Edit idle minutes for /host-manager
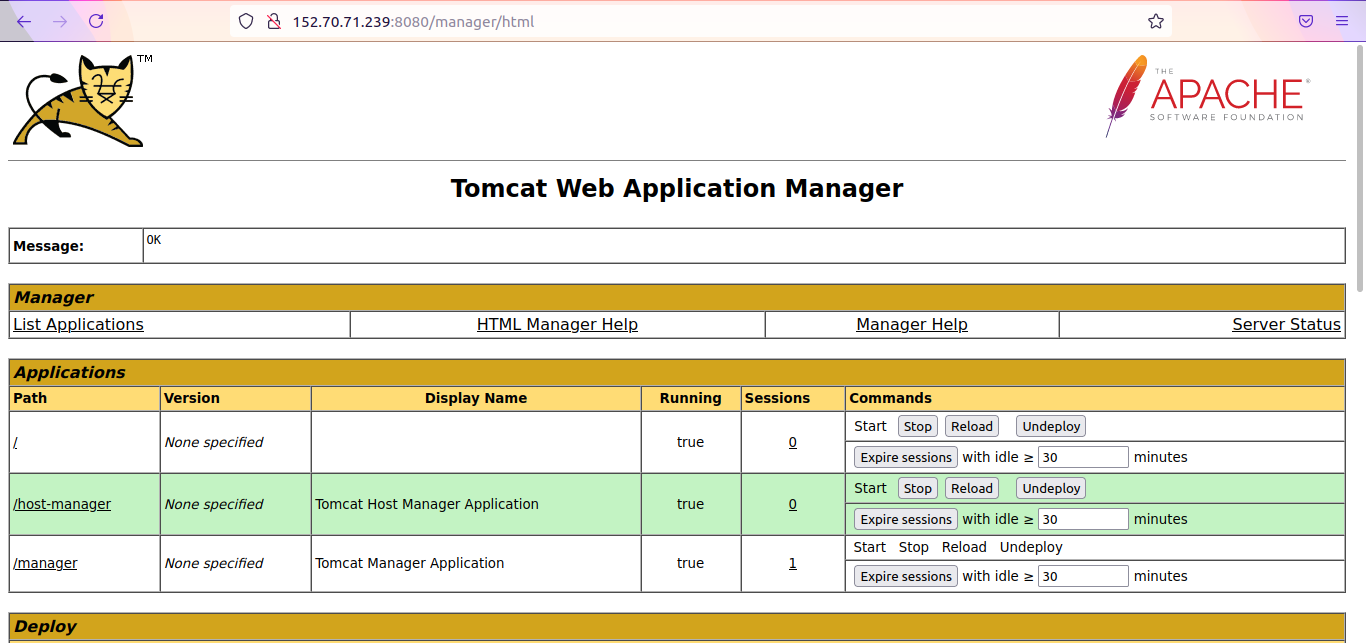This screenshot has height=643, width=1366. [1083, 519]
